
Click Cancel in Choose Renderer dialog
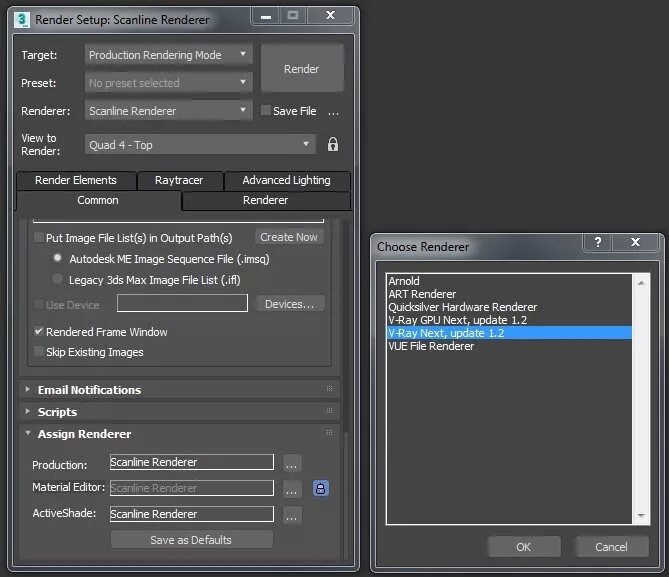611,547
